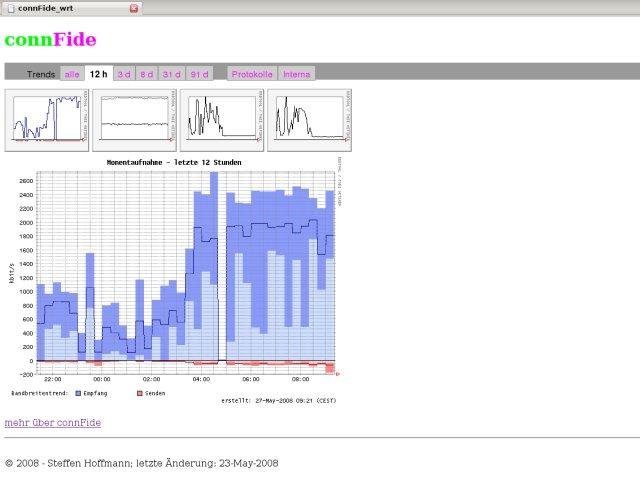Close the connFide_wrt browser tab
640x480 pixels.
click(133, 8)
